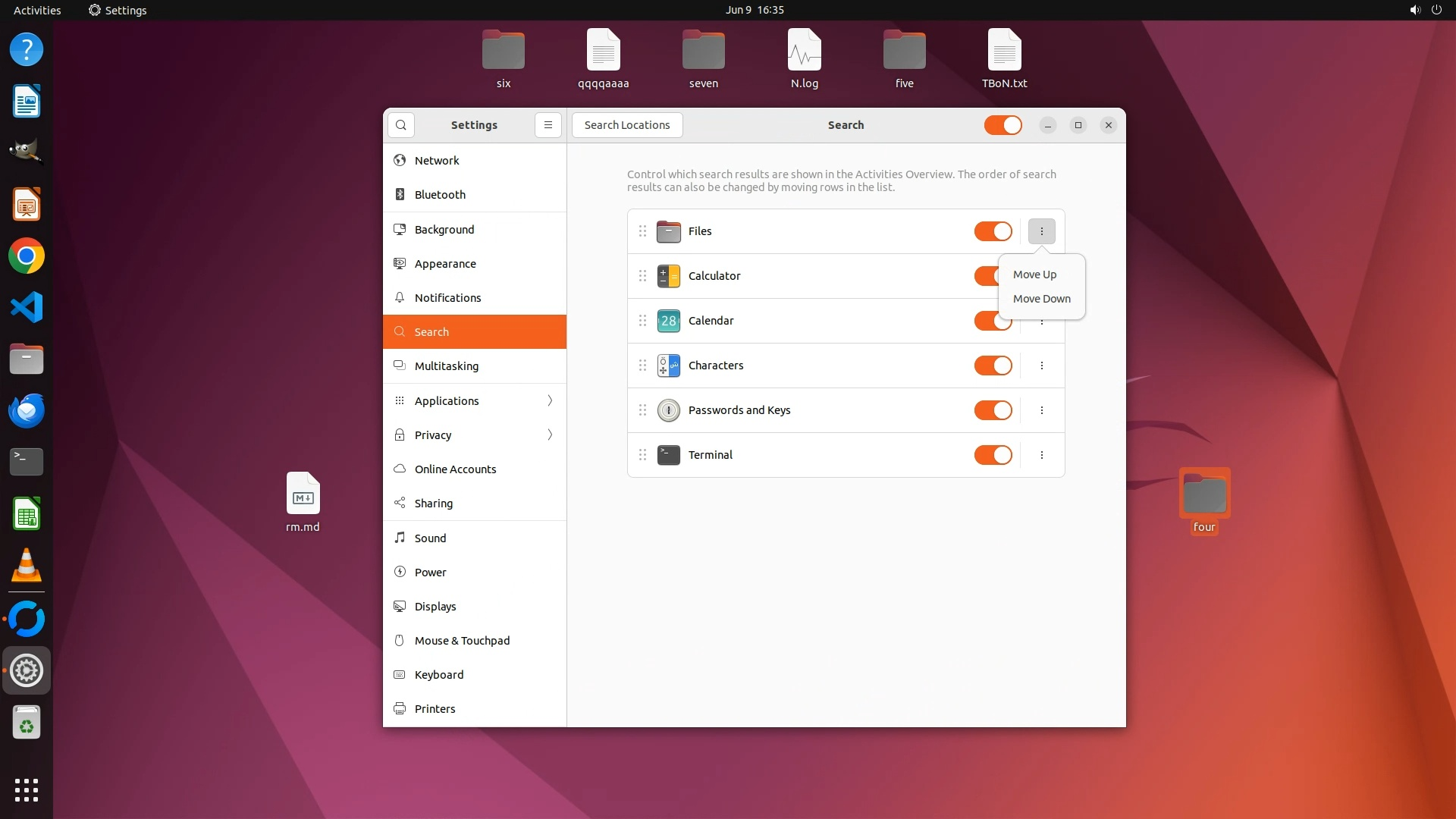
Task: Click the Search Locations button
Action: 626,125
